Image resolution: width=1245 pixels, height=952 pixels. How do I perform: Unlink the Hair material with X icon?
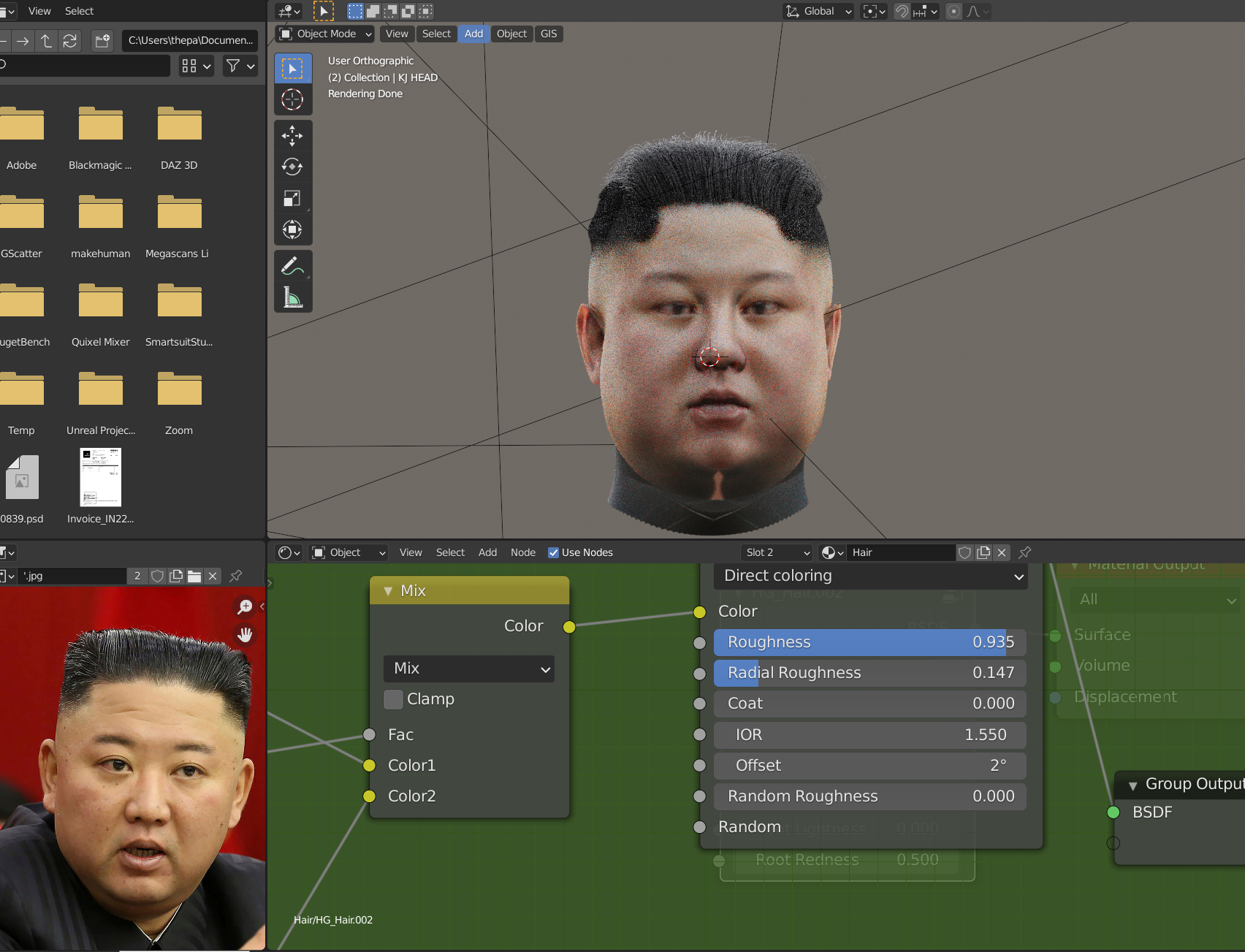point(1002,552)
